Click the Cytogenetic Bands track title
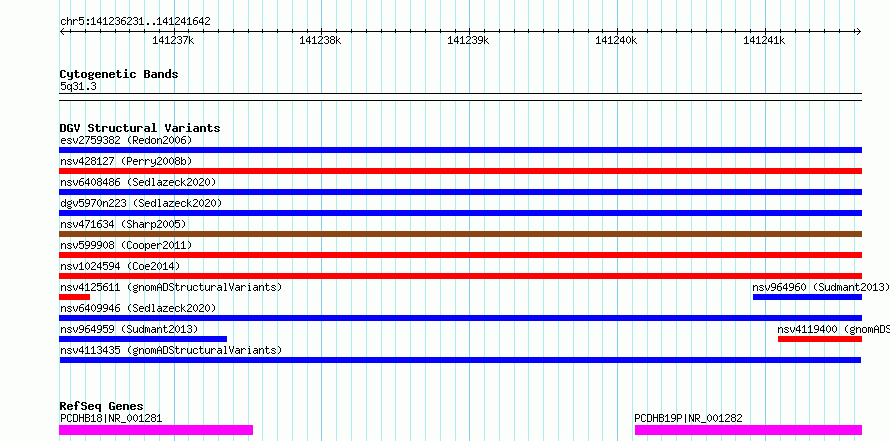 [x=119, y=74]
